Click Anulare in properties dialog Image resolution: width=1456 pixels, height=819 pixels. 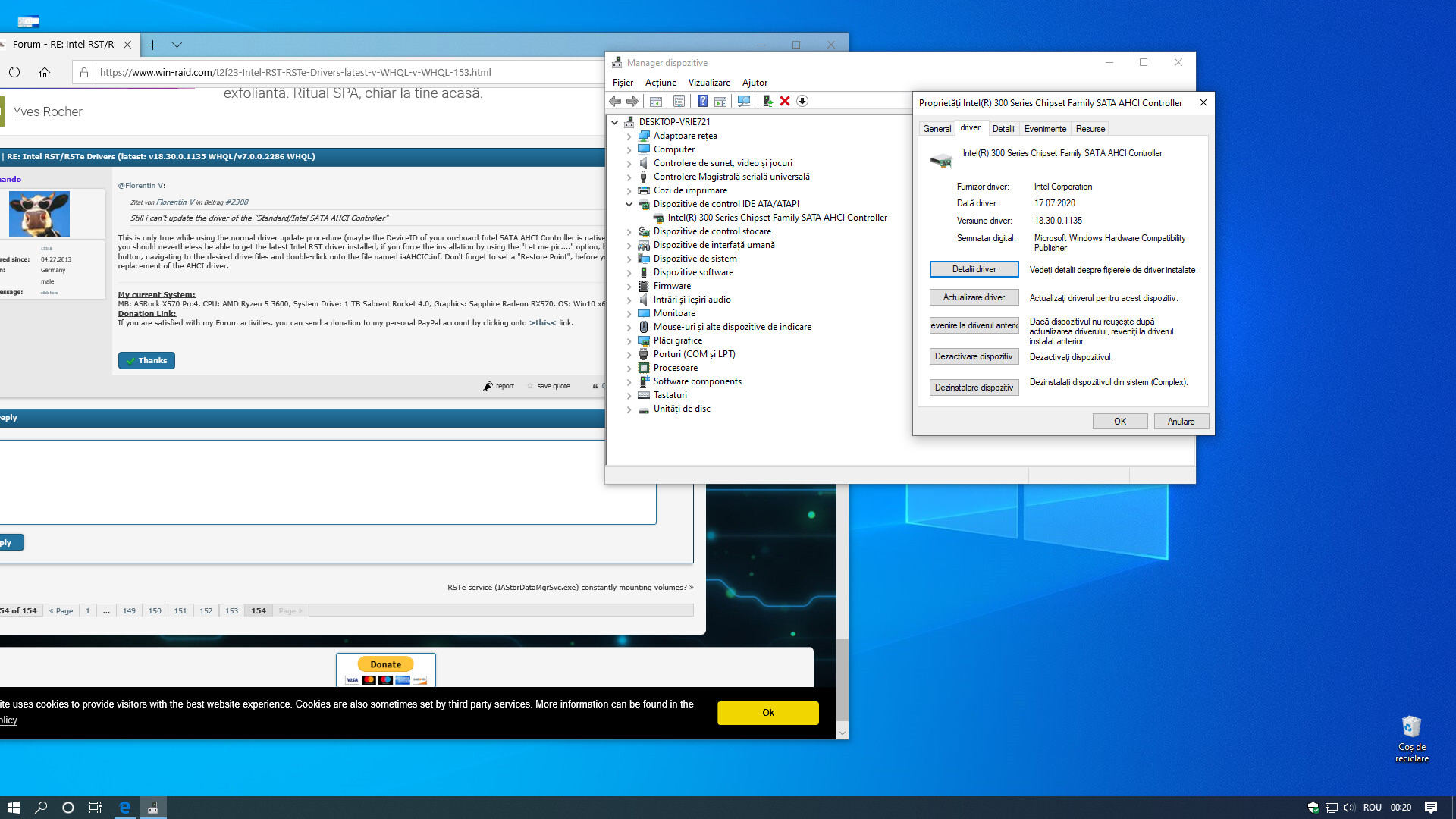pyautogui.click(x=1181, y=422)
